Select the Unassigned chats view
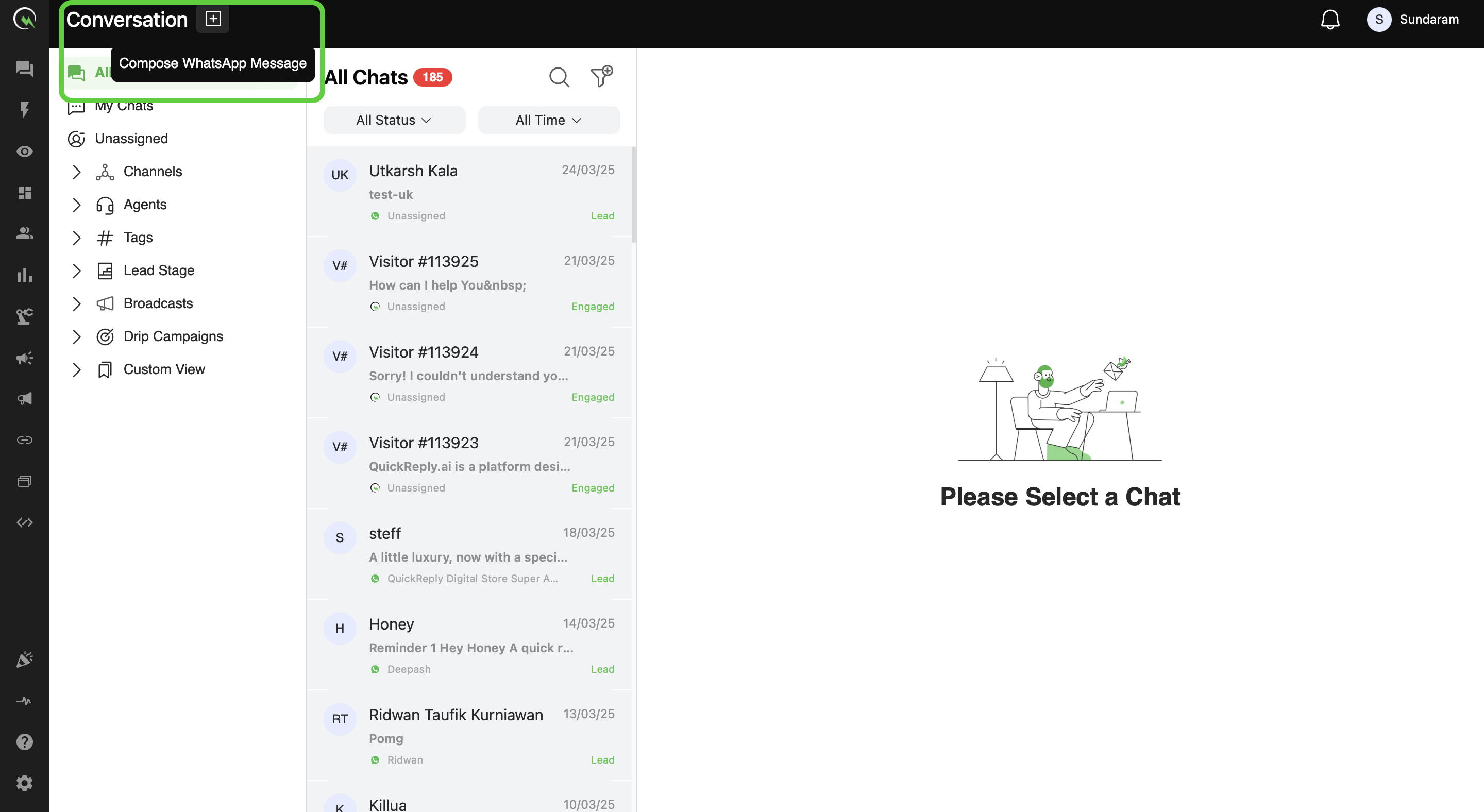The height and width of the screenshot is (812, 1484). pos(131,139)
